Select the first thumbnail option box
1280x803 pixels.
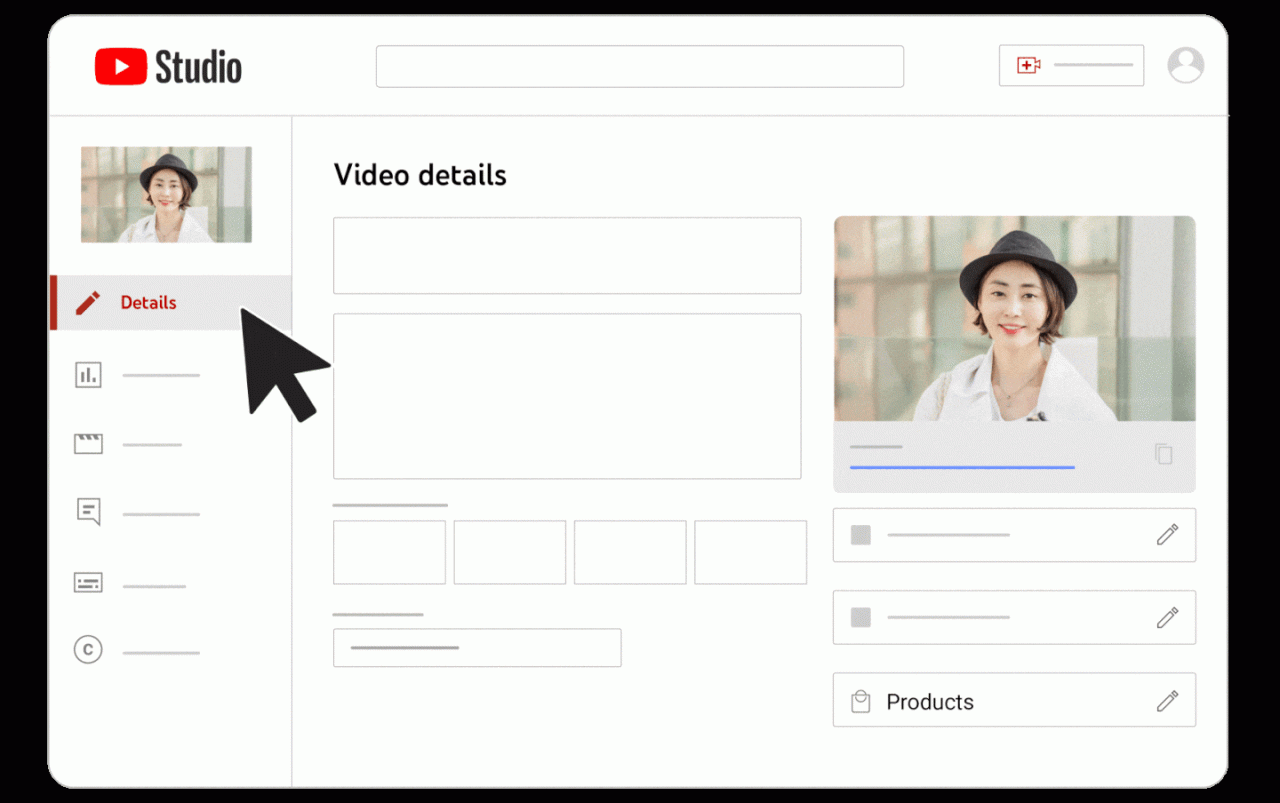click(389, 552)
